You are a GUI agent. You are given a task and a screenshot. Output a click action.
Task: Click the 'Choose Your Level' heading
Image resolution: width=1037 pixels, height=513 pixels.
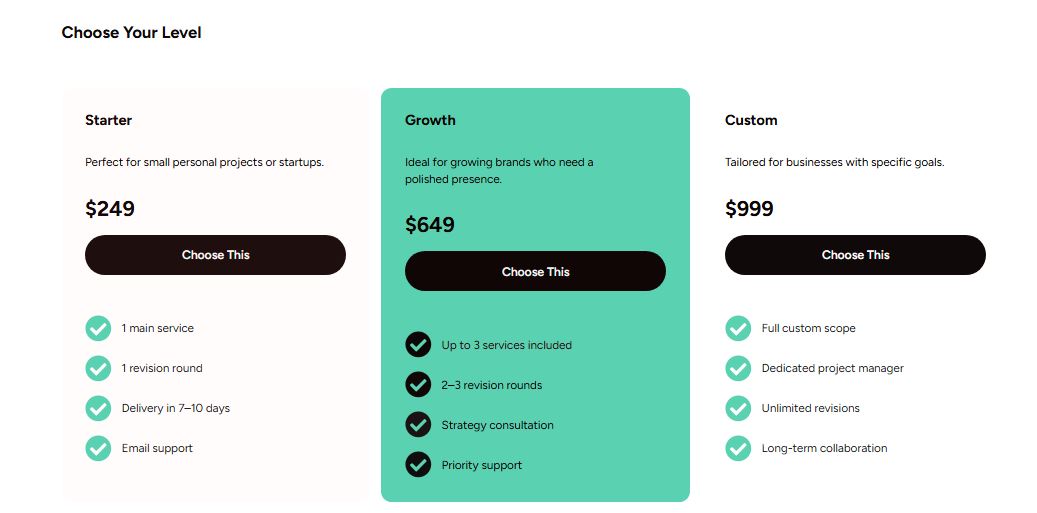[x=131, y=33]
